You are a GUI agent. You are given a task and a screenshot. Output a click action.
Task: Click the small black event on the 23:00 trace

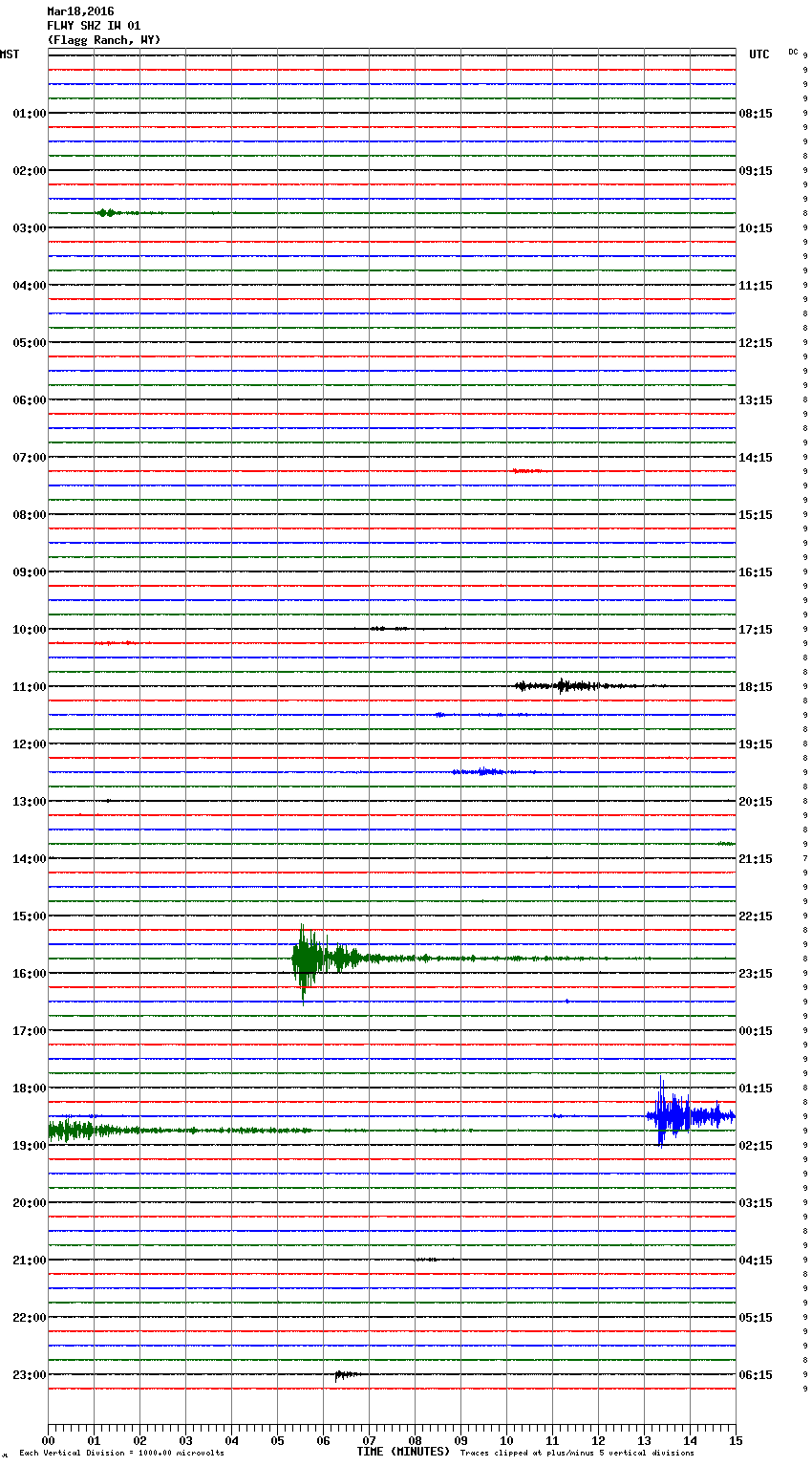347,1374
